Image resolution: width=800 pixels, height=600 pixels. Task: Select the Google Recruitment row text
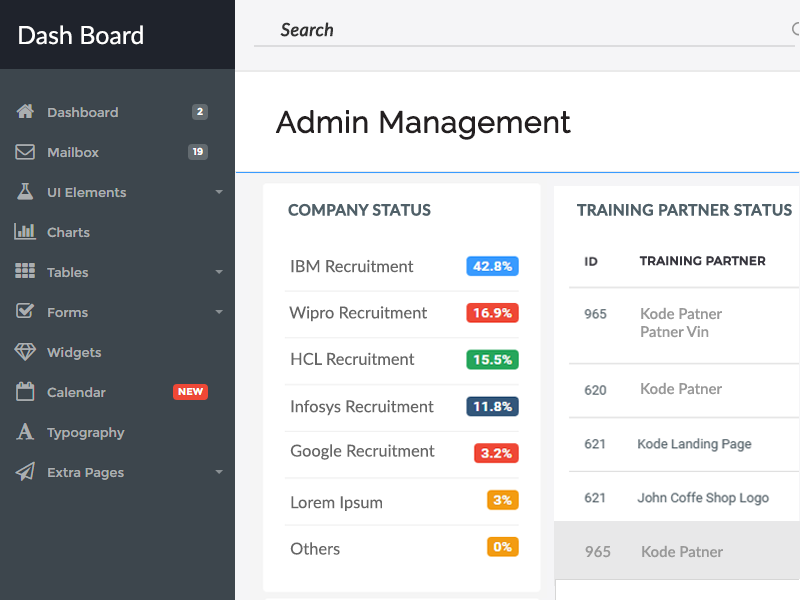click(x=362, y=452)
